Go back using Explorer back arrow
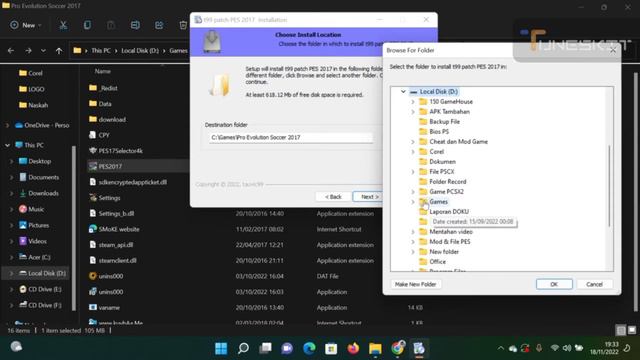The width and height of the screenshot is (640, 360). 11,51
